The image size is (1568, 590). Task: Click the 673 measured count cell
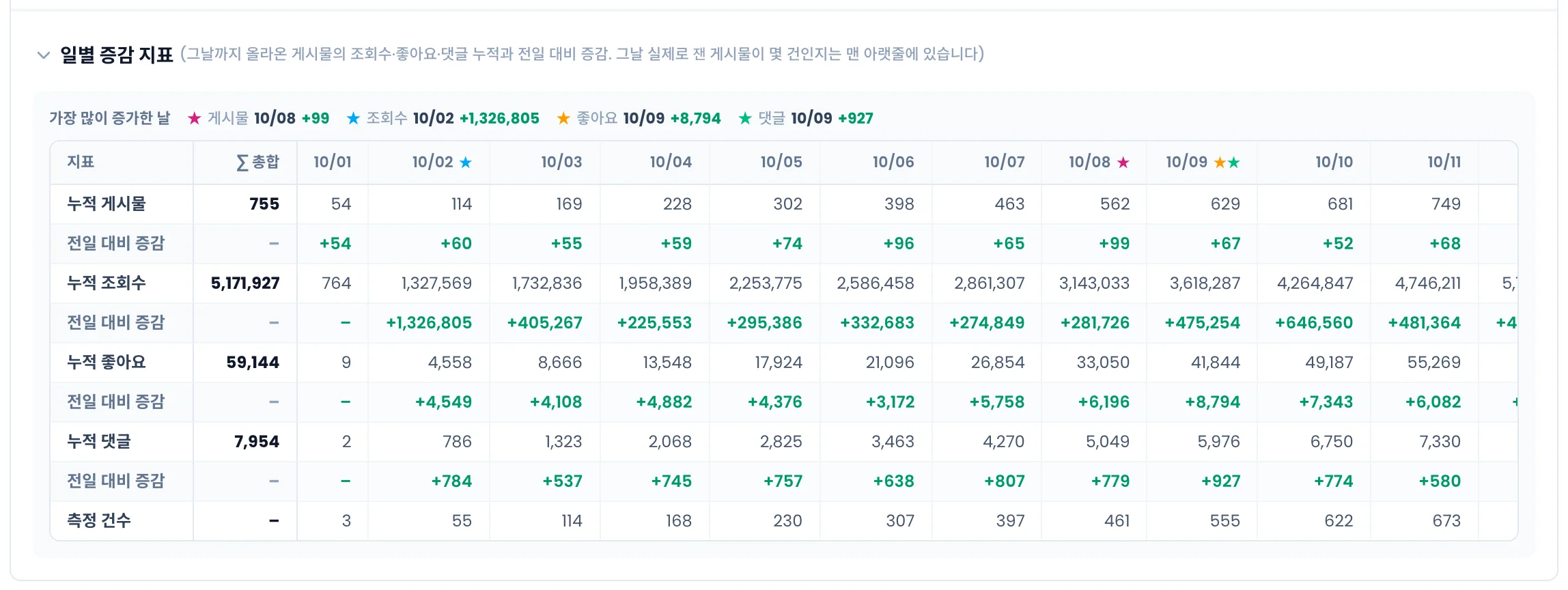pos(1446,520)
